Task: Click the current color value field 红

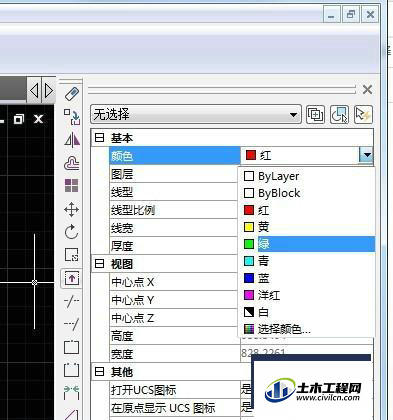Action: pyautogui.click(x=300, y=155)
